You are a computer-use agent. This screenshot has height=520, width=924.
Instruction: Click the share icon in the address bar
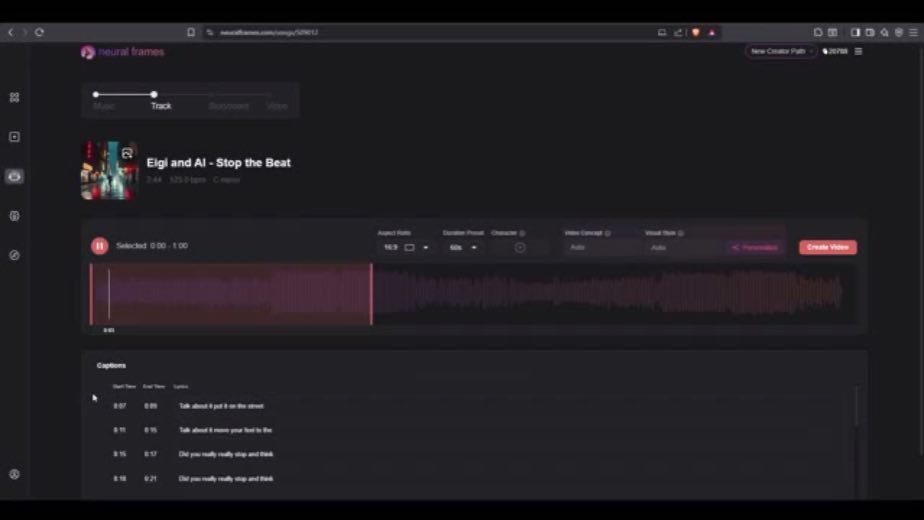[x=678, y=32]
